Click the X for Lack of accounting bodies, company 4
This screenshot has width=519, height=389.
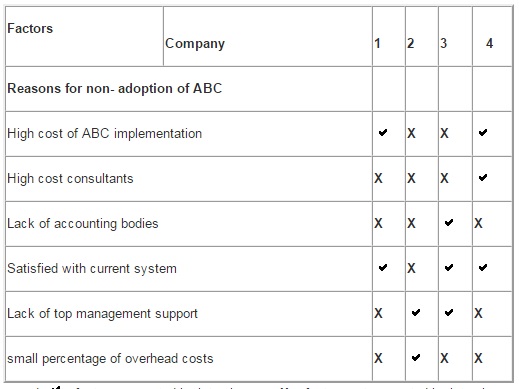[x=478, y=223]
